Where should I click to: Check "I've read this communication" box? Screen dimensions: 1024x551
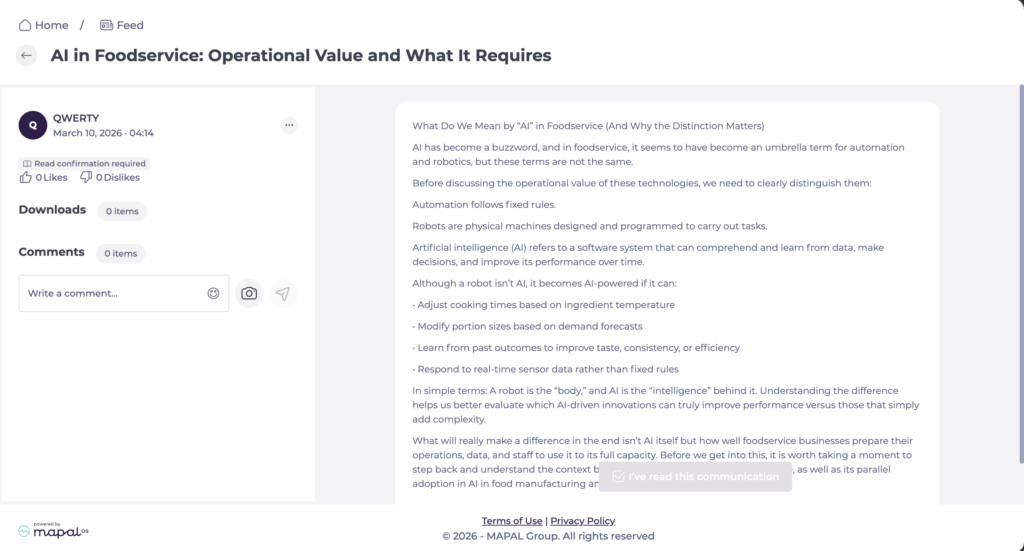[x=619, y=477]
